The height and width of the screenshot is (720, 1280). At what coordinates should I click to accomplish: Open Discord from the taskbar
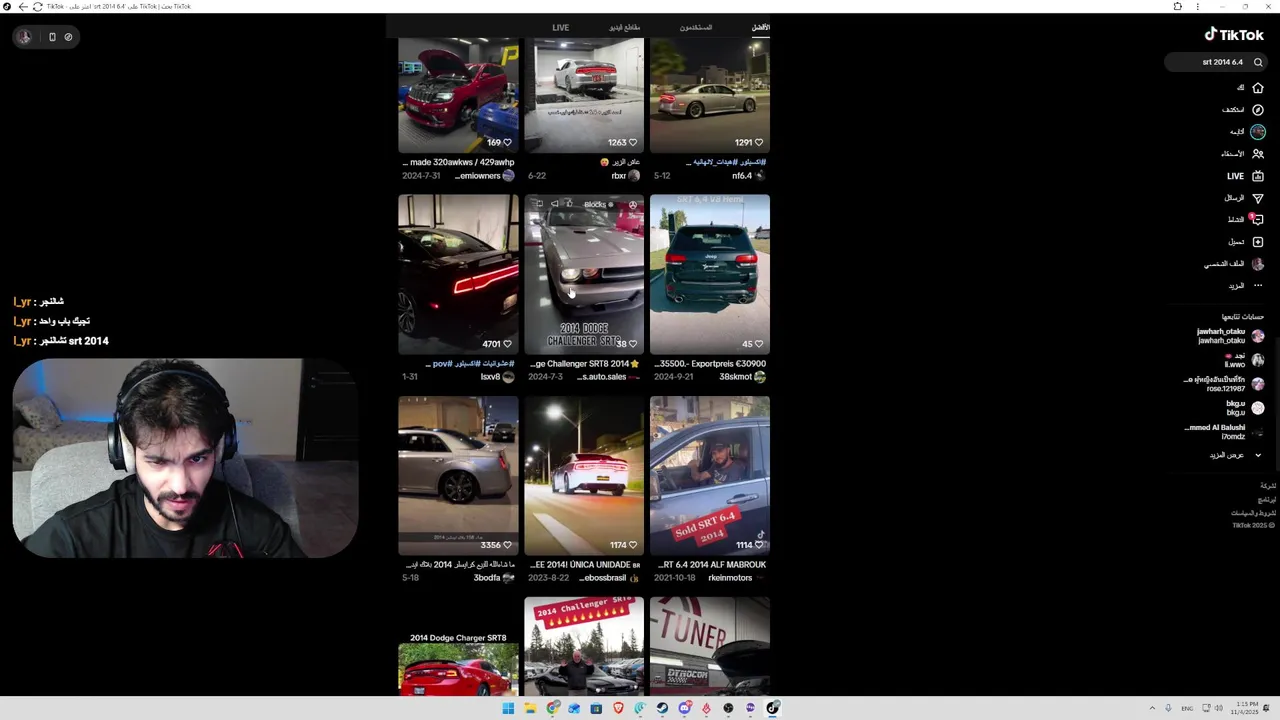point(684,708)
